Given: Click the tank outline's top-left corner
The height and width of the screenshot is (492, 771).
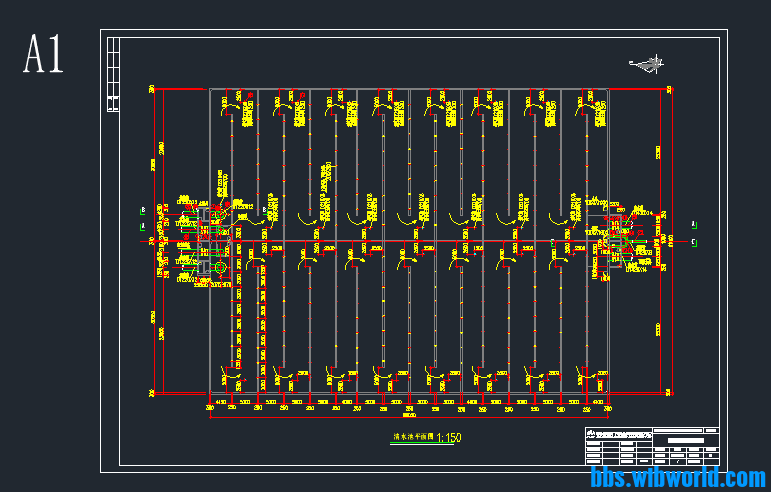Looking at the screenshot, I should click(210, 90).
